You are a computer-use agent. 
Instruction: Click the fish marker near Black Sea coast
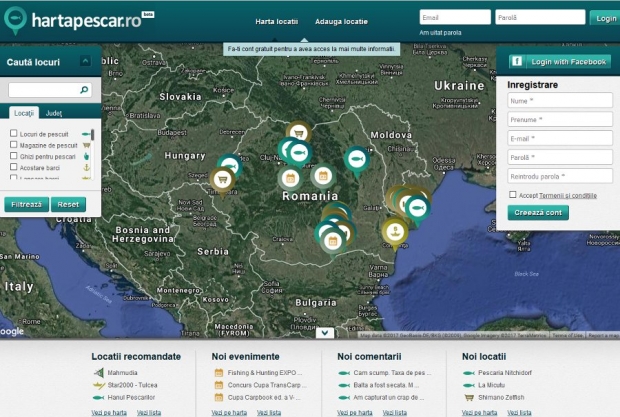[x=417, y=208]
